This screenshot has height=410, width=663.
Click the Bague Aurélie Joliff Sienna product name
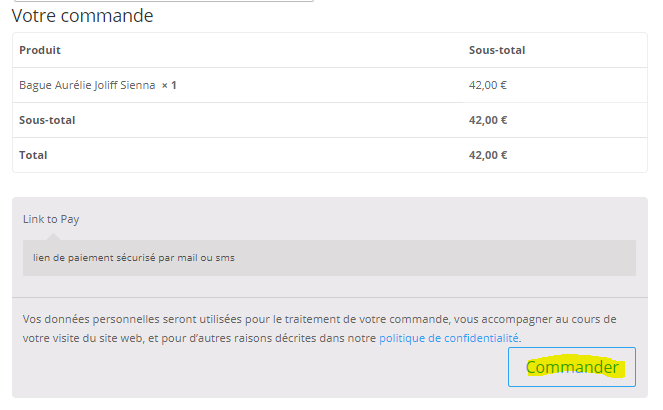(87, 85)
